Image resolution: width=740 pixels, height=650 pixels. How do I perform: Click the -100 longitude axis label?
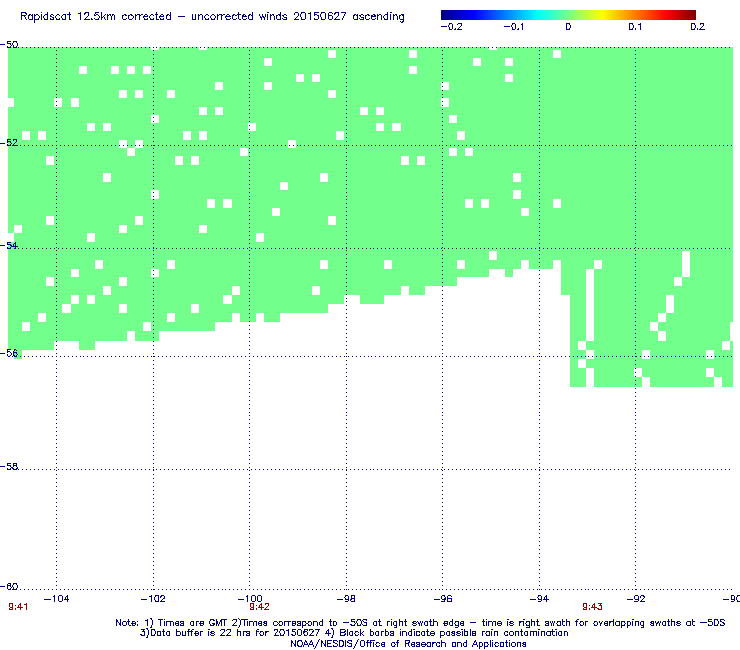(x=250, y=599)
